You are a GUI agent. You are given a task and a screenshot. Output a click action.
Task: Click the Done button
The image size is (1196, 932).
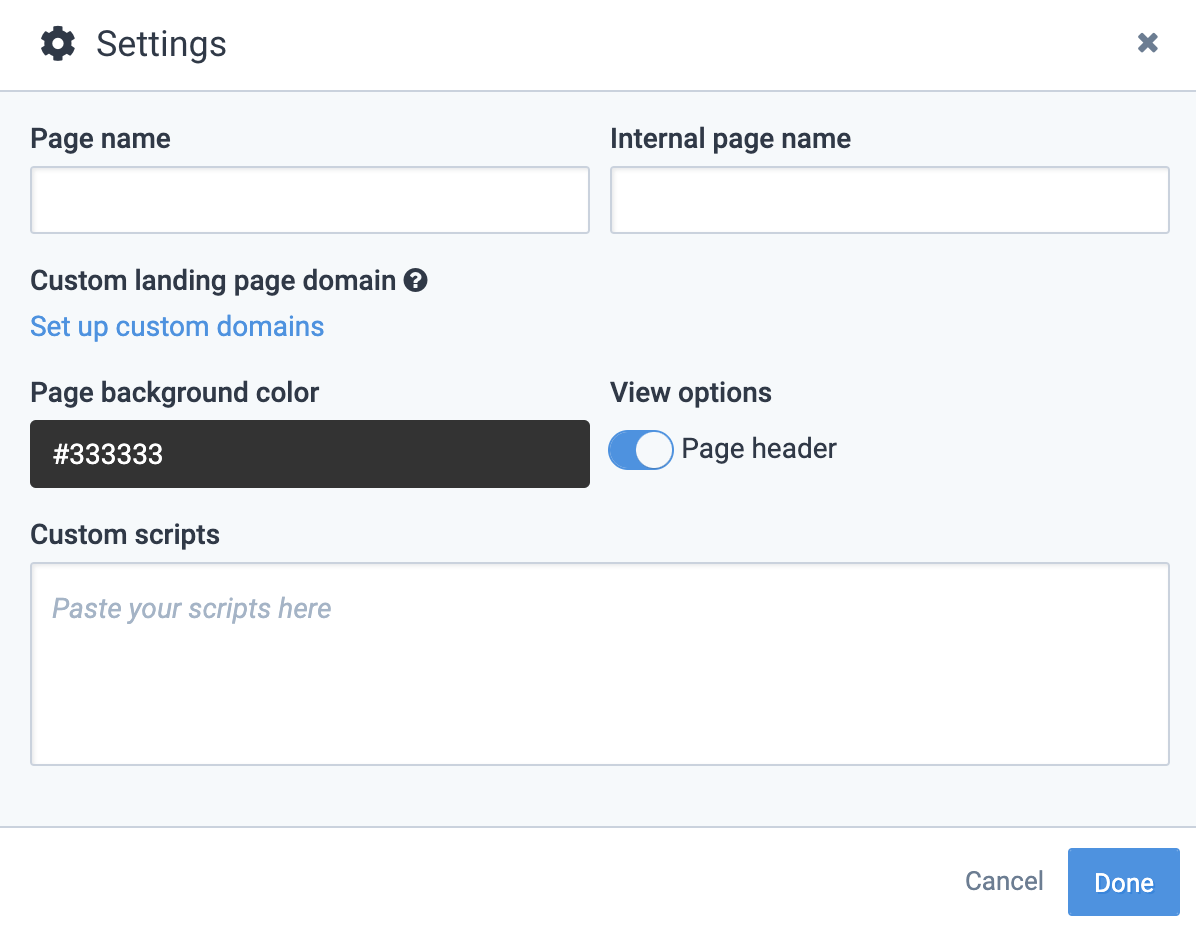[x=1123, y=882]
